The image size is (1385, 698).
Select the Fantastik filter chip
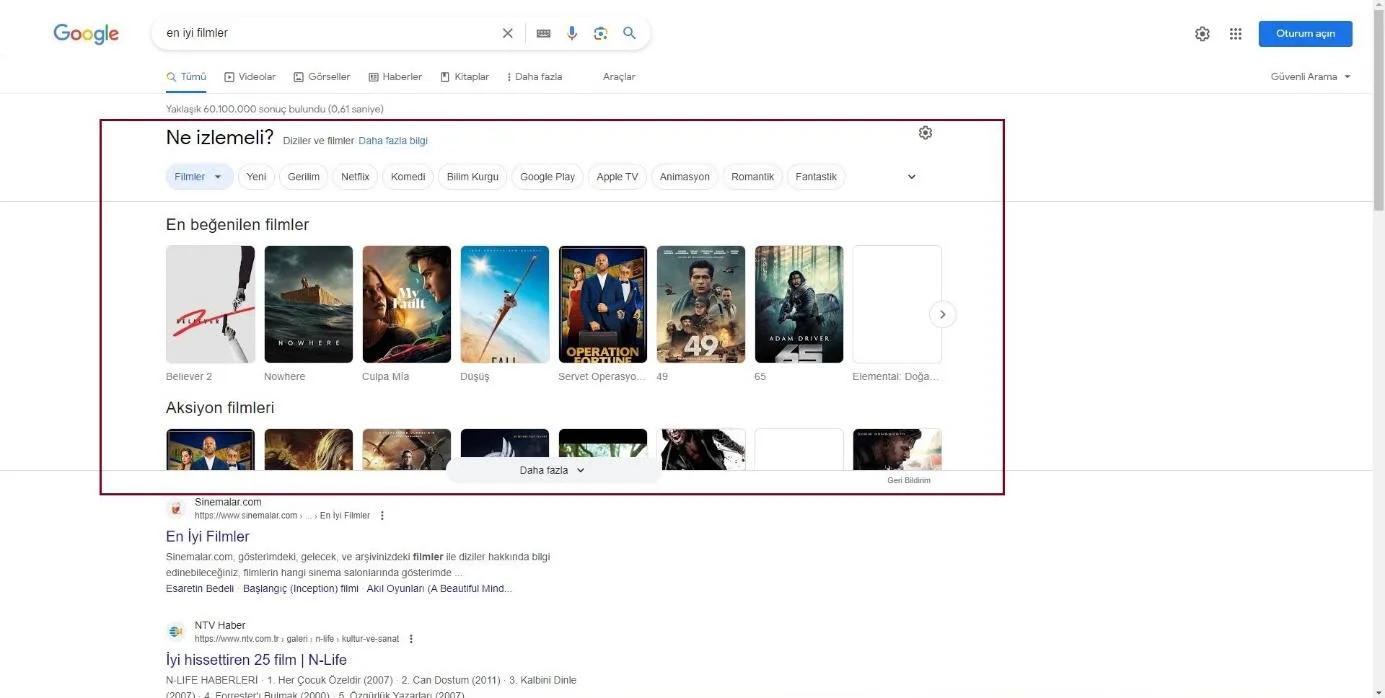[x=816, y=177]
